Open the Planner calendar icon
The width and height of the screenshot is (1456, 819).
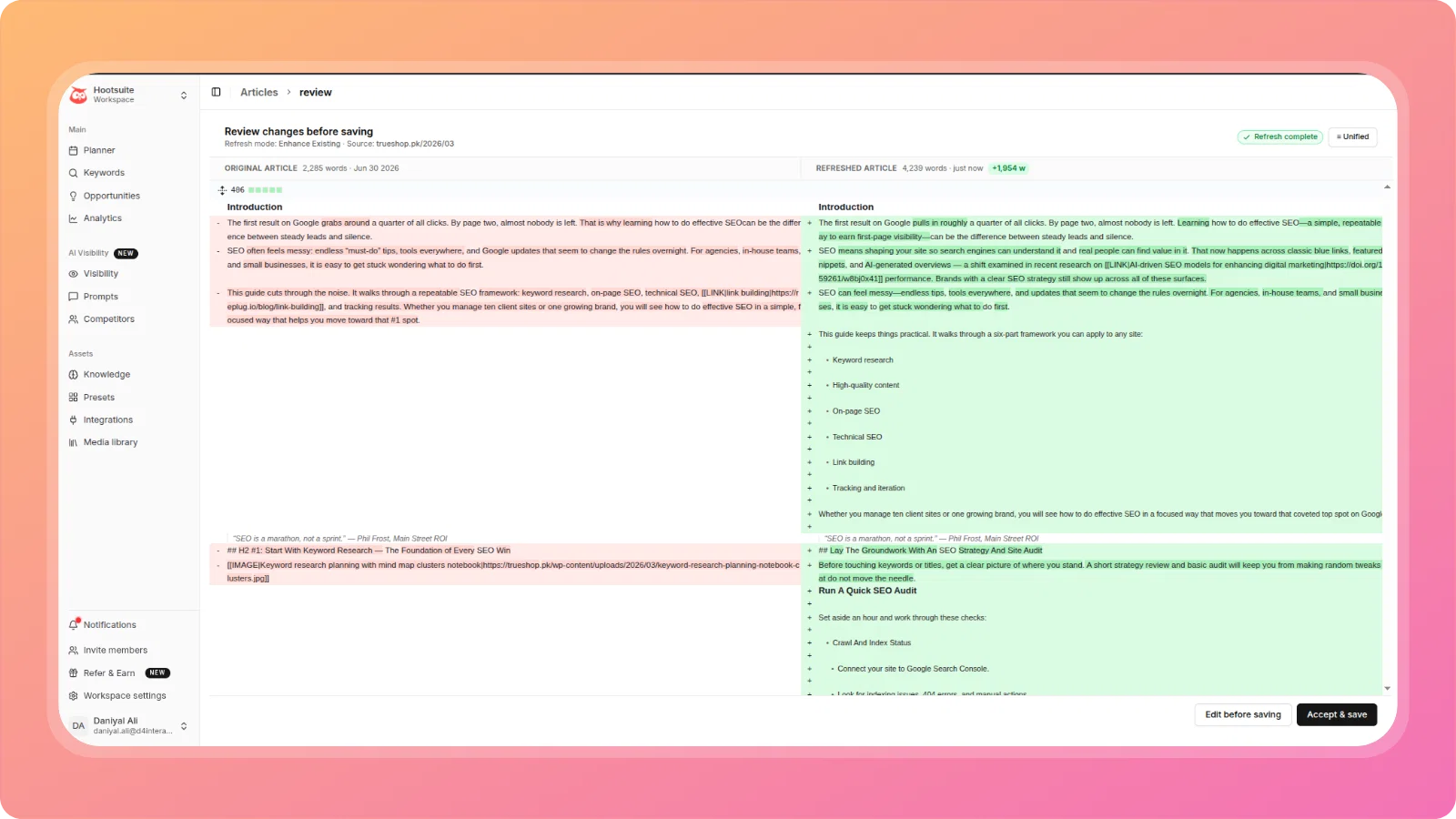tap(73, 150)
